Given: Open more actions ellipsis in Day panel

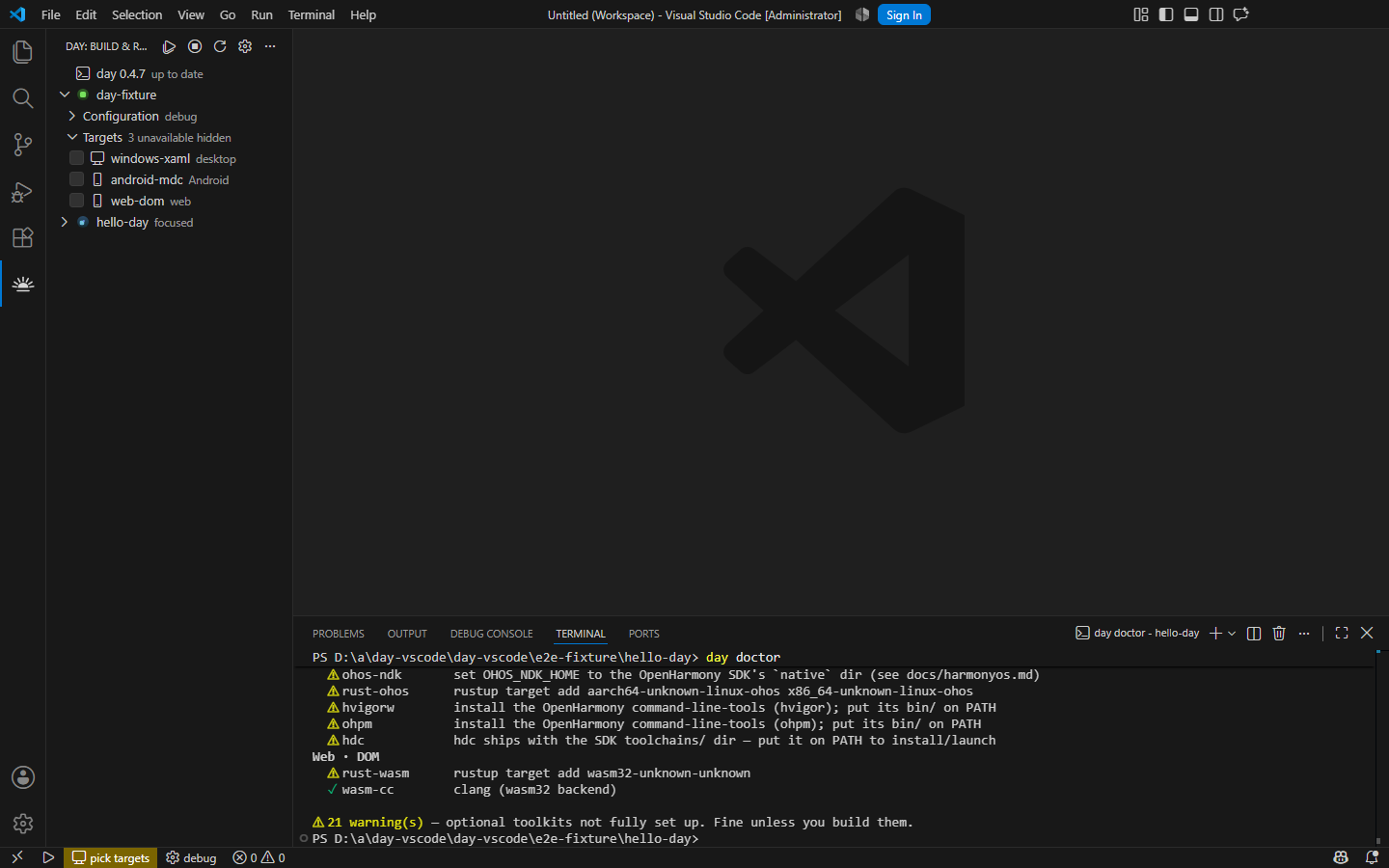Looking at the screenshot, I should tap(270, 46).
